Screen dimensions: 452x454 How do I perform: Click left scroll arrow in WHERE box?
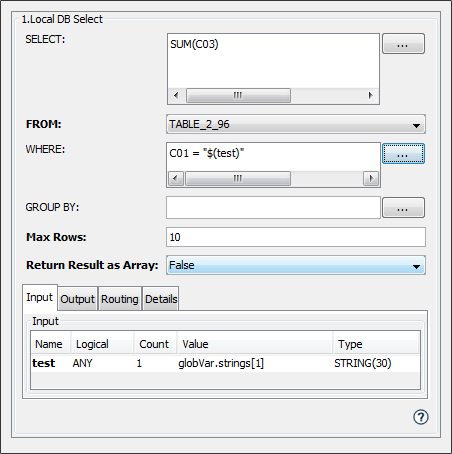176,178
